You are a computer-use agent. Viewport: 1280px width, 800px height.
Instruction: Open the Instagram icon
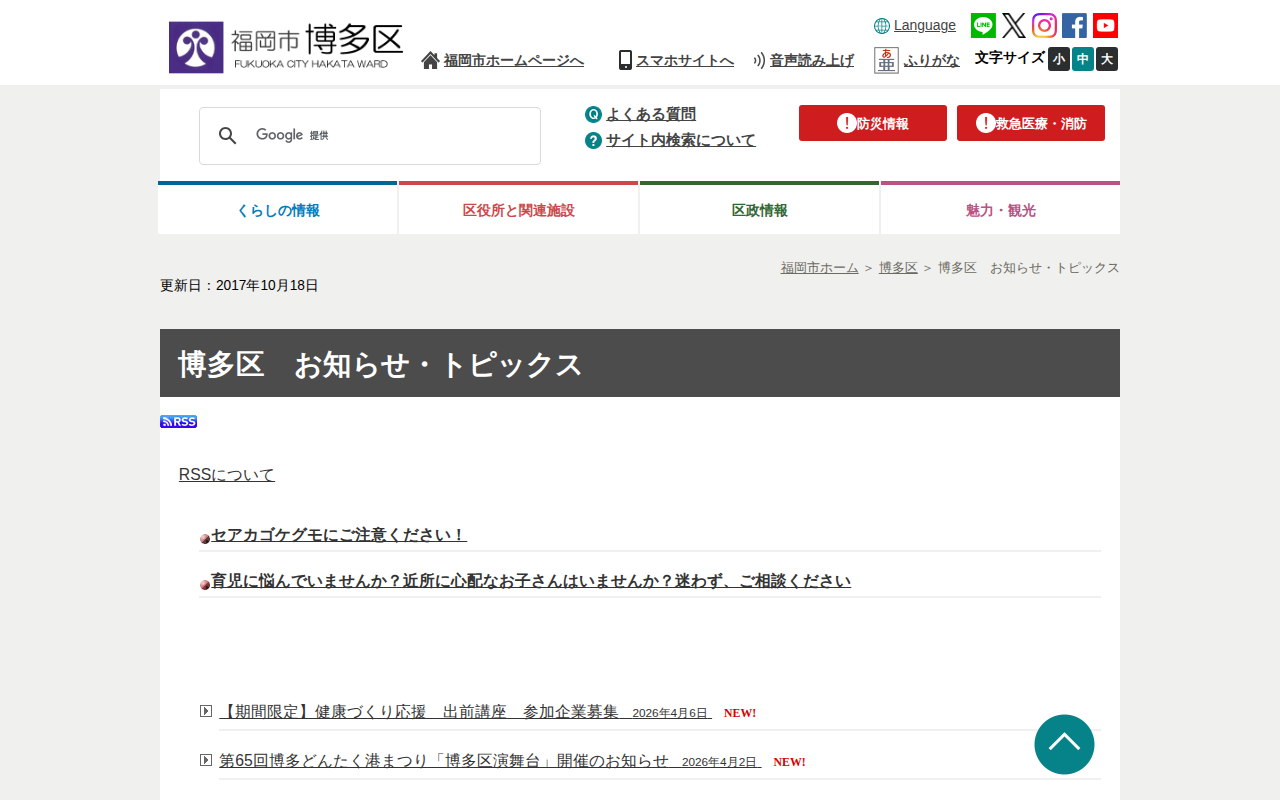pyautogui.click(x=1044, y=25)
